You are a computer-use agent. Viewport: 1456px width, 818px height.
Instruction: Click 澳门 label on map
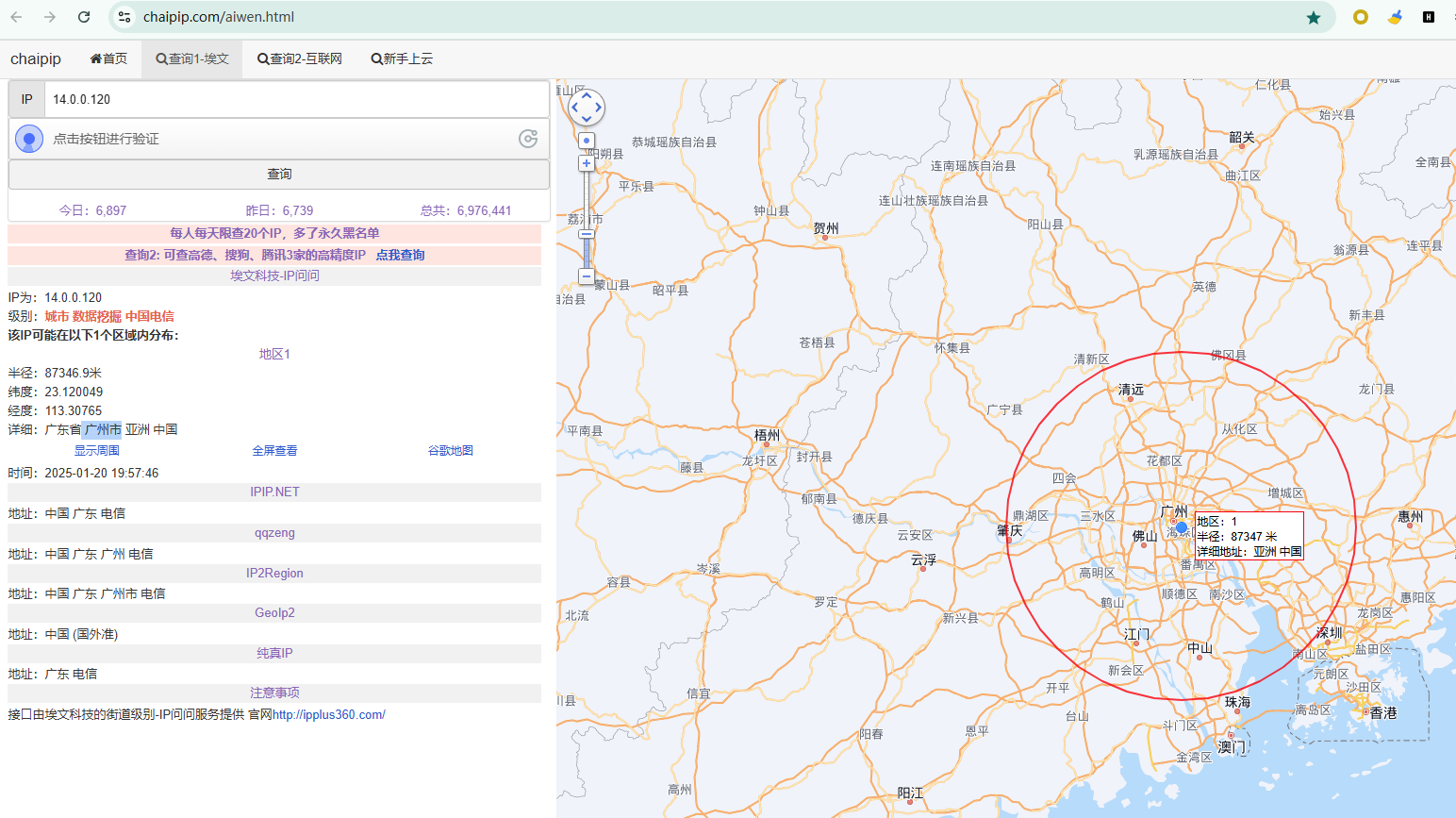point(1232,747)
